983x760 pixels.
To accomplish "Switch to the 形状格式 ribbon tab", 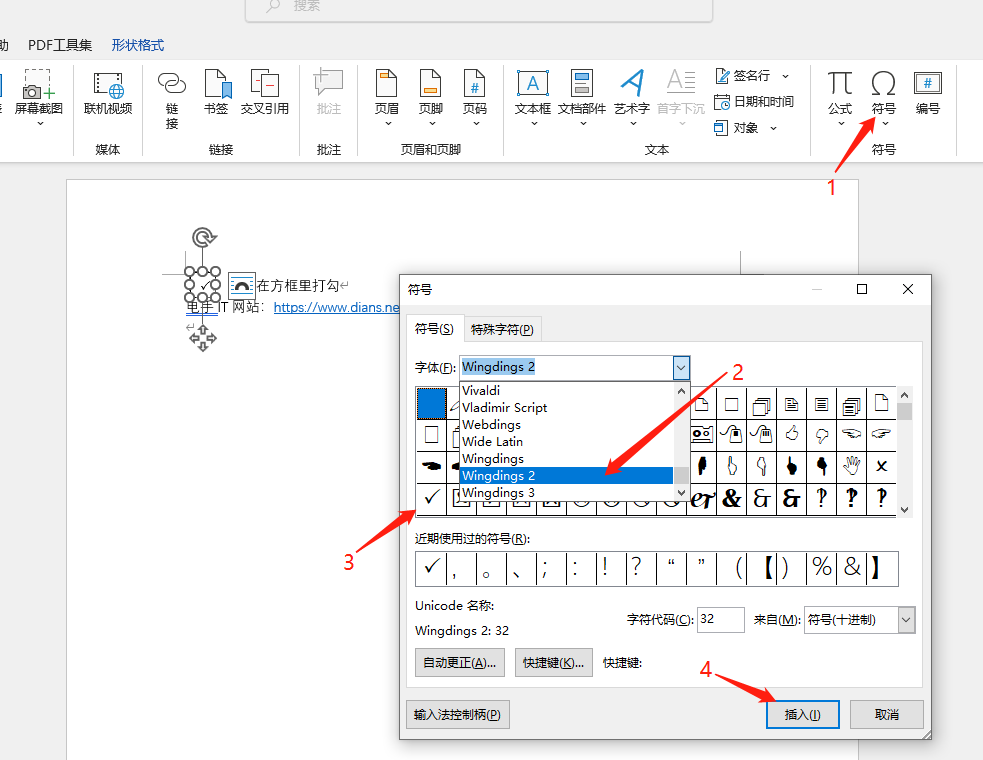I will pyautogui.click(x=137, y=44).
